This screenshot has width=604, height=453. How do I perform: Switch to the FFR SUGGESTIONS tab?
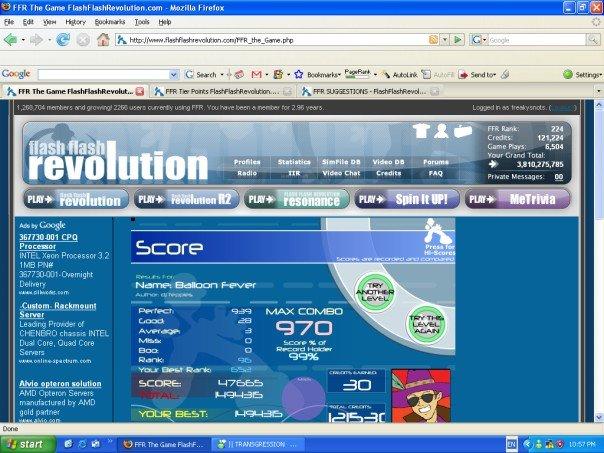[x=370, y=92]
